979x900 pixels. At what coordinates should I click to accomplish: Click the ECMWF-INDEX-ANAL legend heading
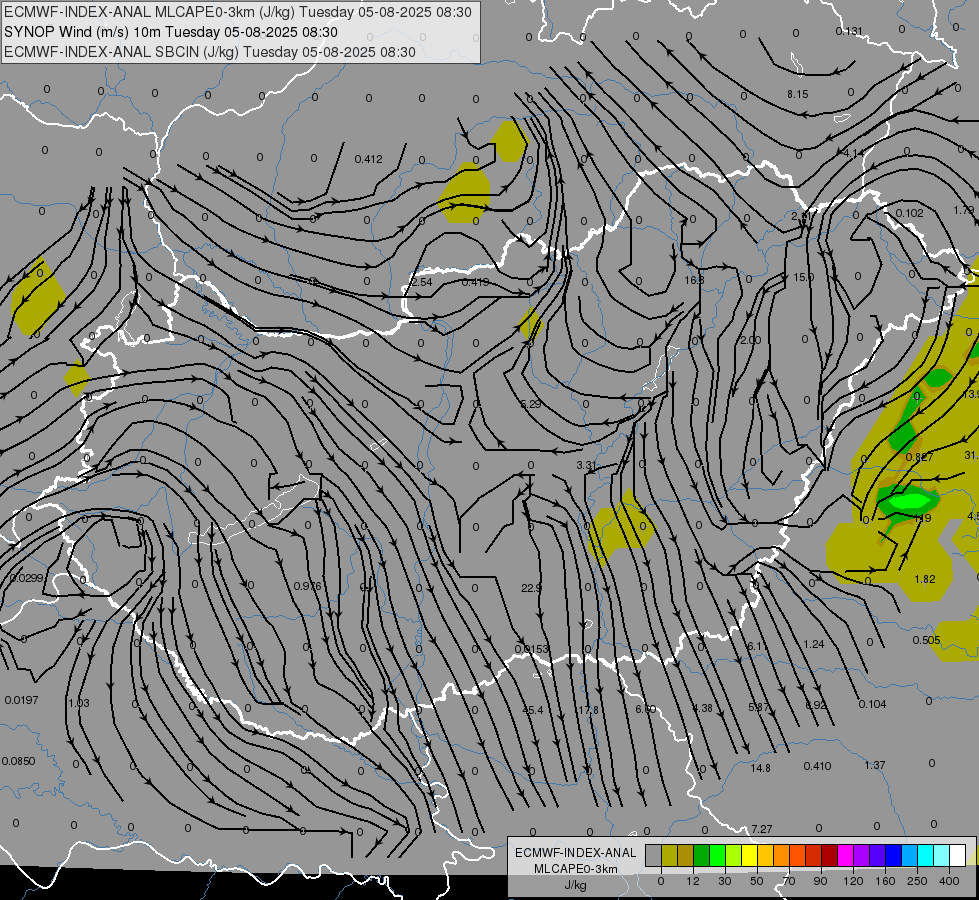(575, 853)
